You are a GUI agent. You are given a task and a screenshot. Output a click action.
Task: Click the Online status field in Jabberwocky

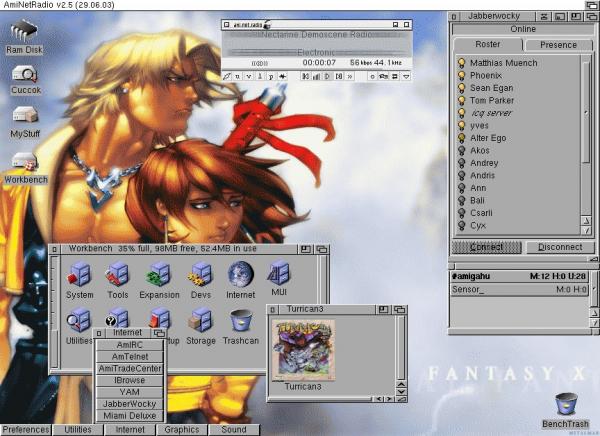[523, 29]
